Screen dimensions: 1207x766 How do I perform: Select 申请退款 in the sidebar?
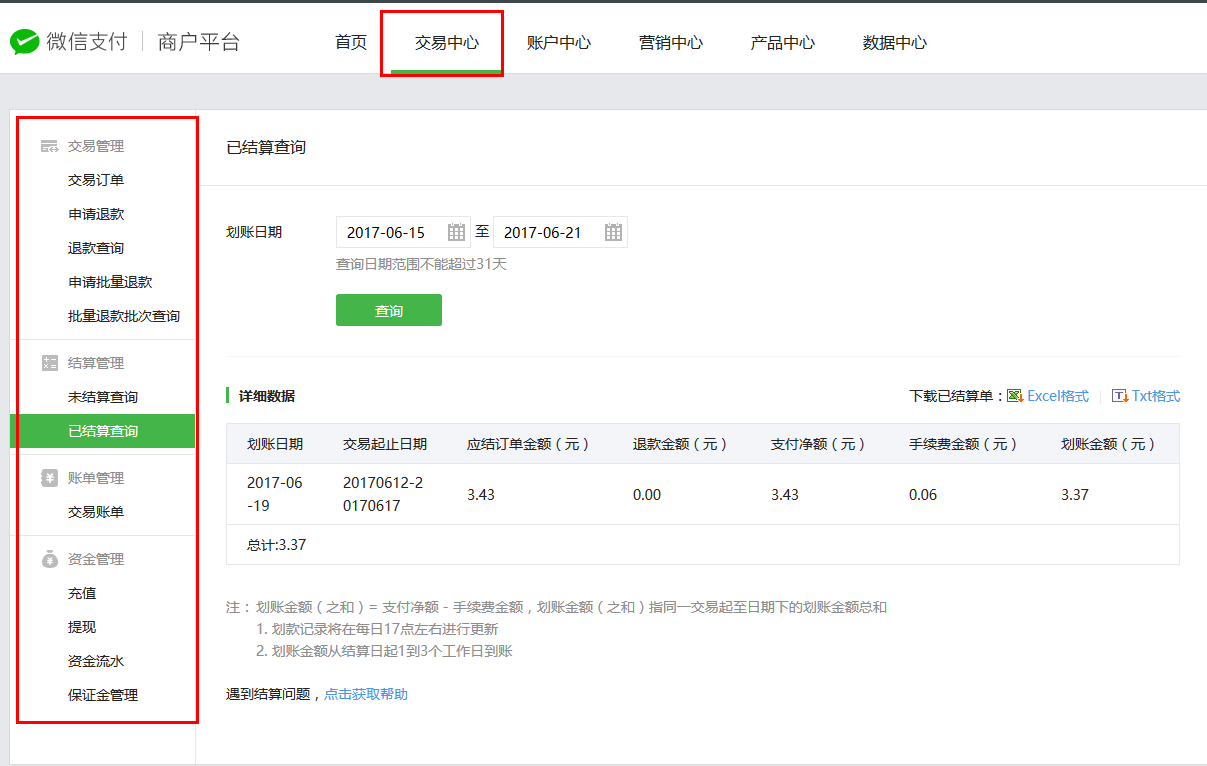pos(96,214)
